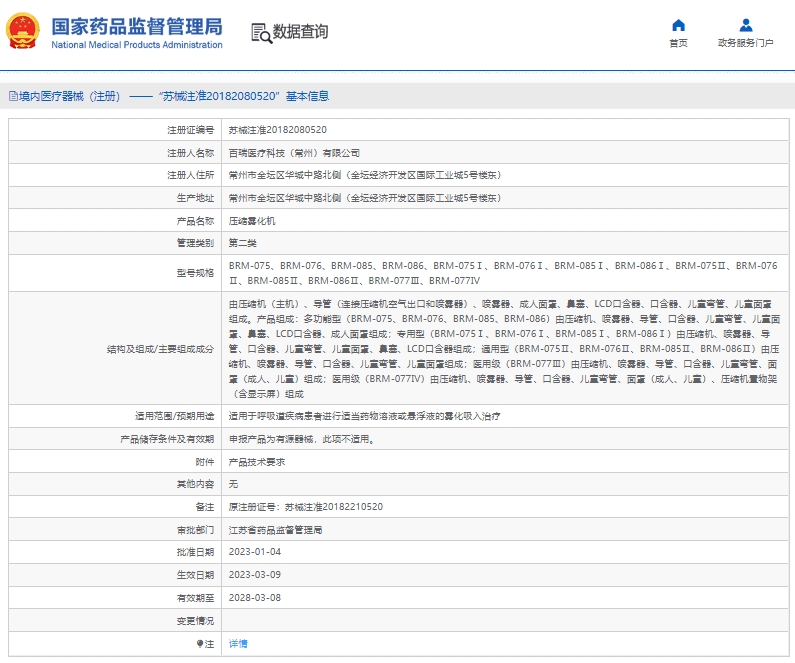Click attachment 产品技术要求
The image size is (795, 663).
coord(257,462)
